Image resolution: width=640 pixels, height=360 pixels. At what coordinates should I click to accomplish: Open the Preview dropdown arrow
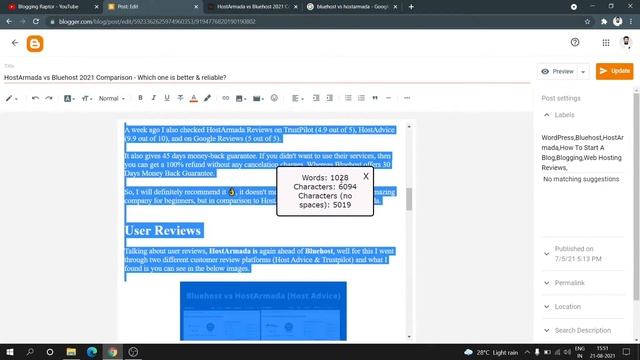coord(583,72)
